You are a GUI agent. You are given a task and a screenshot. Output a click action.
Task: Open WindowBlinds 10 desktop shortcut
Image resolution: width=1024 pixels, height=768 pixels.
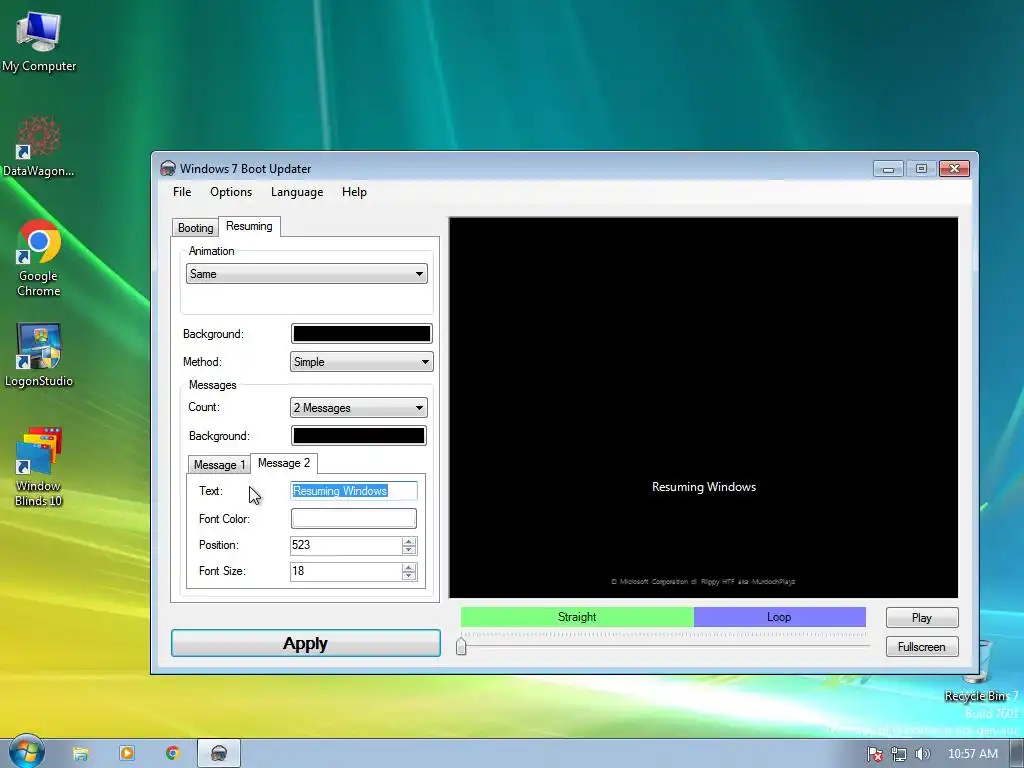click(x=39, y=467)
